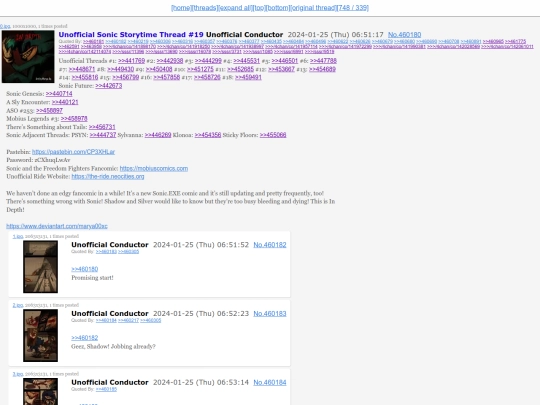Open the Sonic Genesis thread link

pyautogui.click(x=59, y=94)
